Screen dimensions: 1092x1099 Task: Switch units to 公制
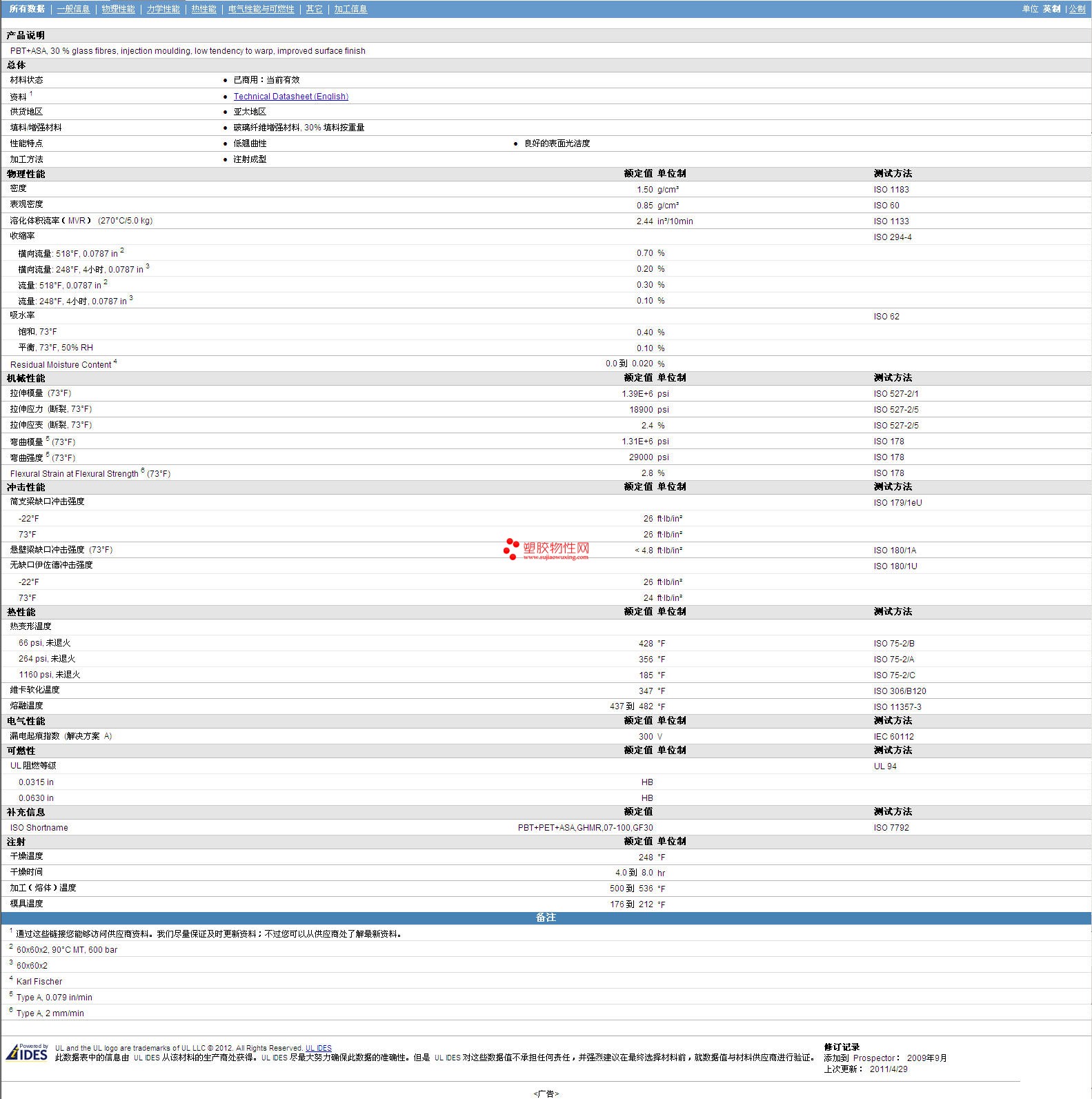point(1077,9)
